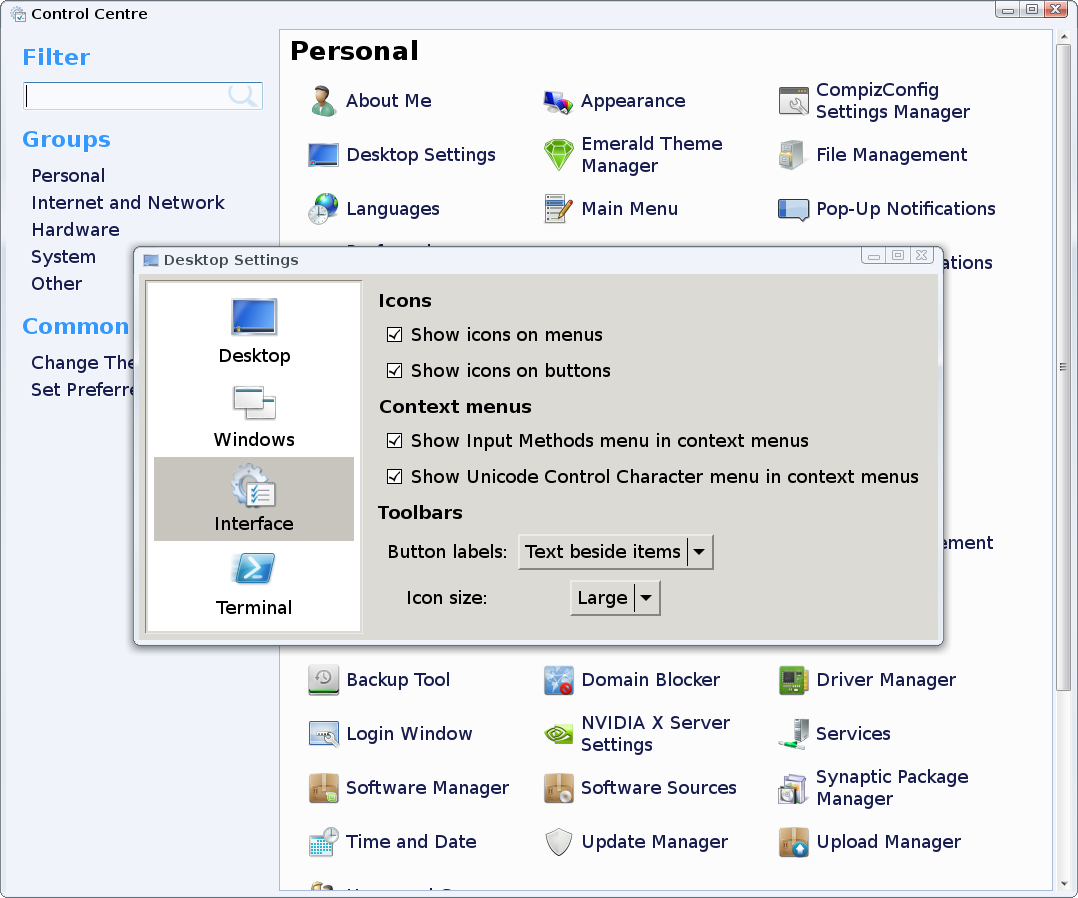Viewport: 1078px width, 898px height.
Task: Select the Personal group in sidebar
Action: [x=68, y=176]
